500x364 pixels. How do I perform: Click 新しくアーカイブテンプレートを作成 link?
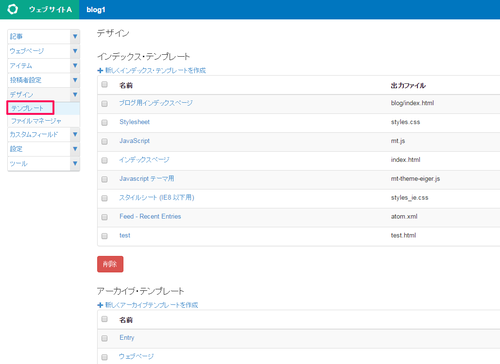pyautogui.click(x=152, y=305)
